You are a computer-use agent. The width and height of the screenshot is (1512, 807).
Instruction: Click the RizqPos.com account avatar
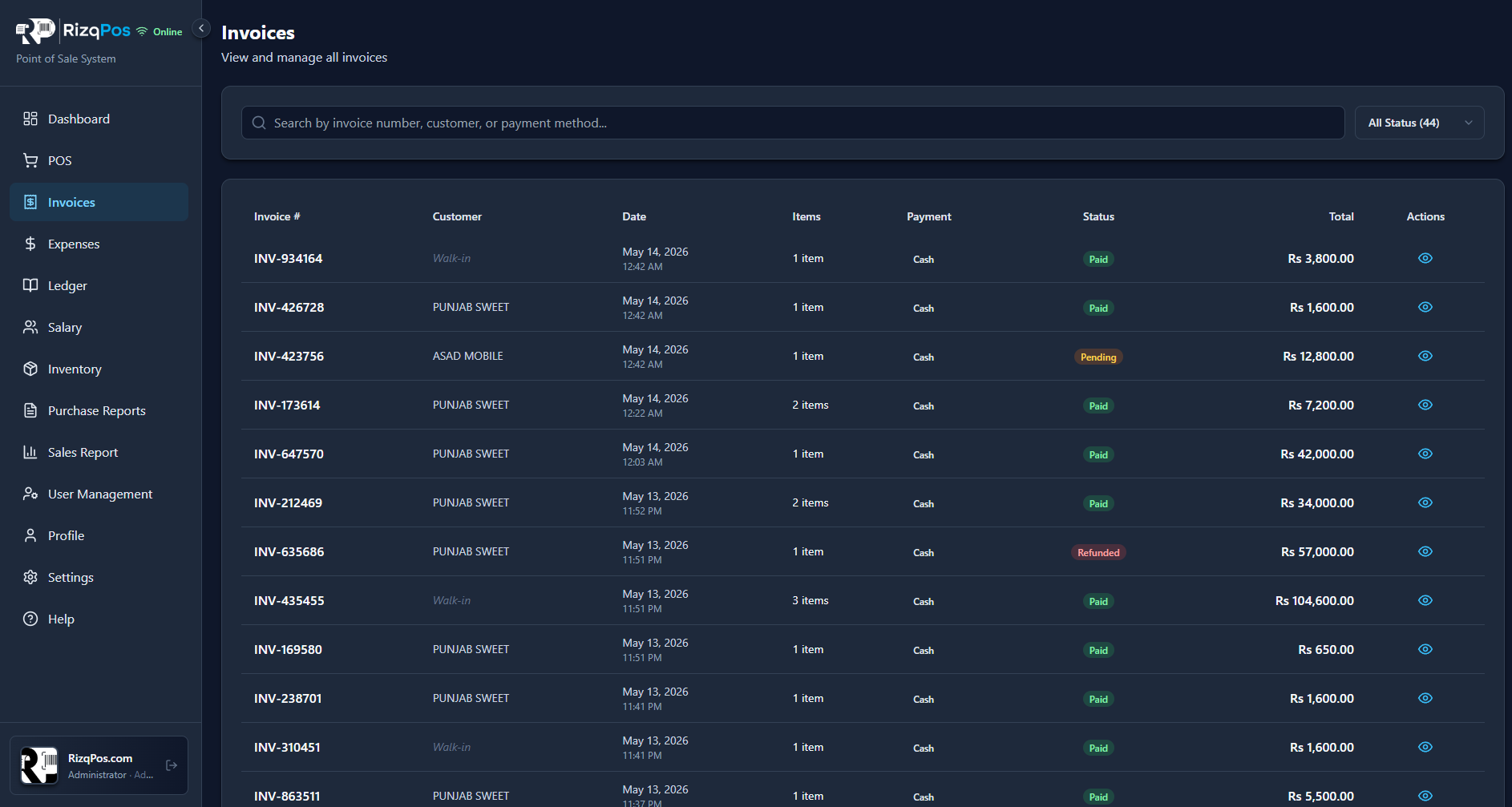39,765
